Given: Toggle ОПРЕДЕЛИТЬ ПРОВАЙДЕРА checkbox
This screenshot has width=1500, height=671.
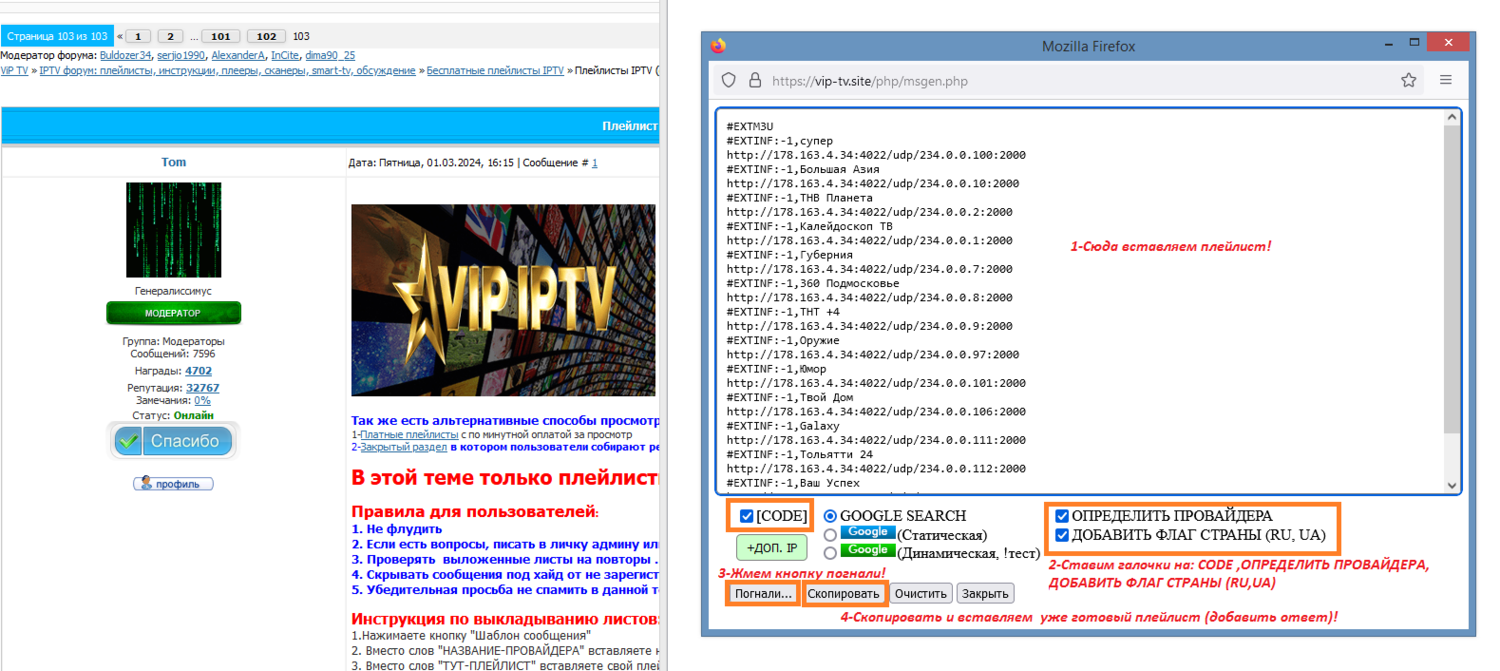Looking at the screenshot, I should click(x=1062, y=516).
